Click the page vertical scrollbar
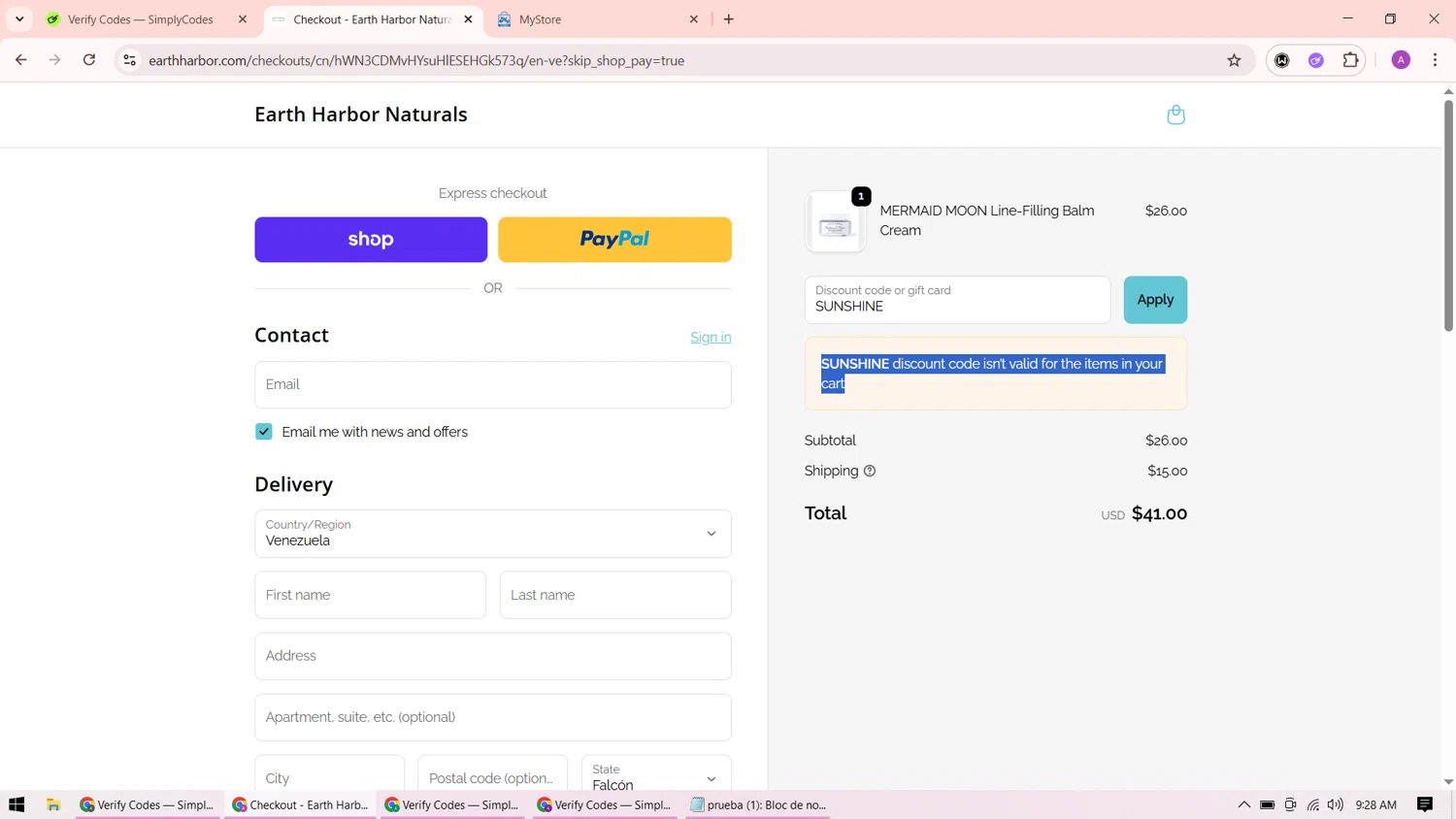The height and width of the screenshot is (819, 1456). pyautogui.click(x=1448, y=215)
